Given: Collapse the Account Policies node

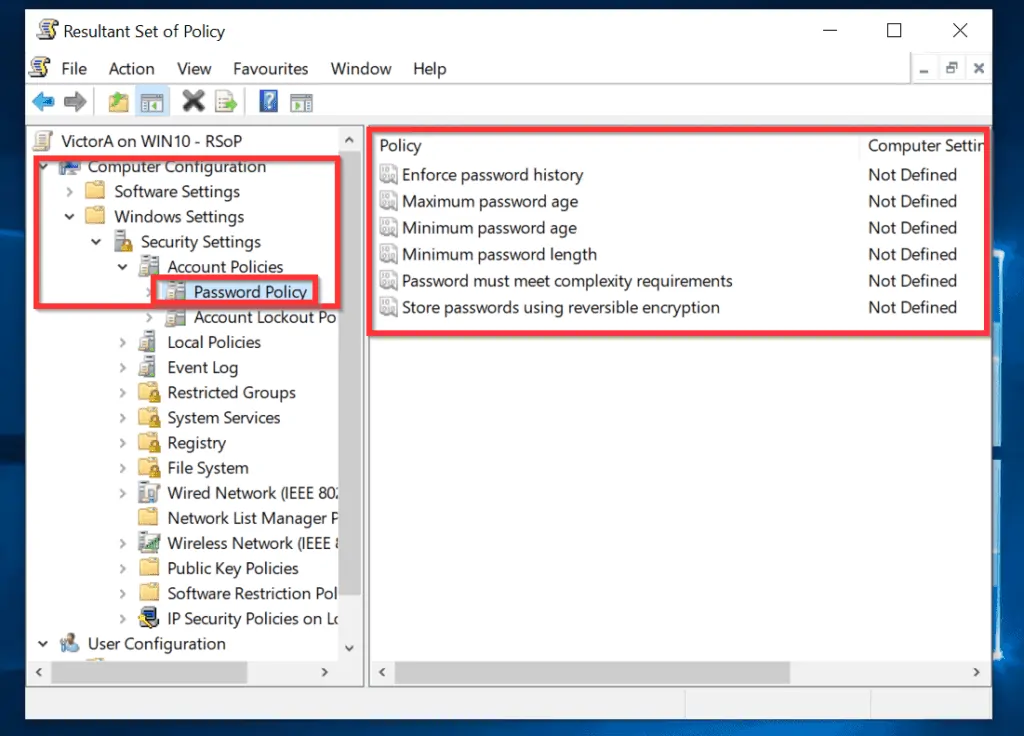Looking at the screenshot, I should click(122, 266).
